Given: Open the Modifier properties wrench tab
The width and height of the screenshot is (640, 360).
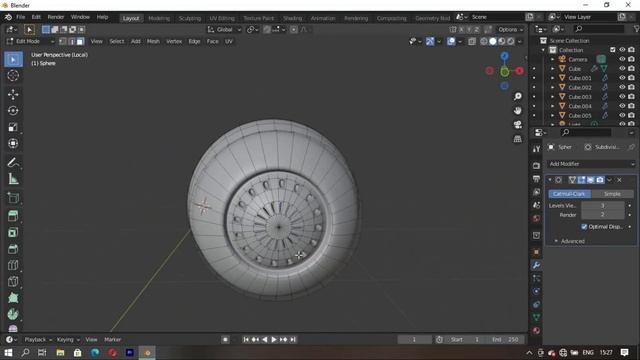Looking at the screenshot, I should (x=536, y=265).
